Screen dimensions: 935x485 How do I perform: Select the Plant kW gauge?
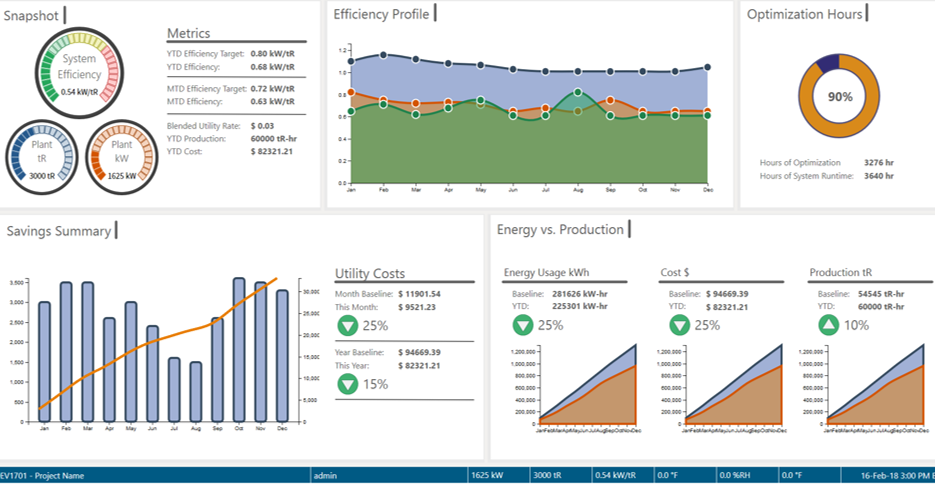point(120,156)
